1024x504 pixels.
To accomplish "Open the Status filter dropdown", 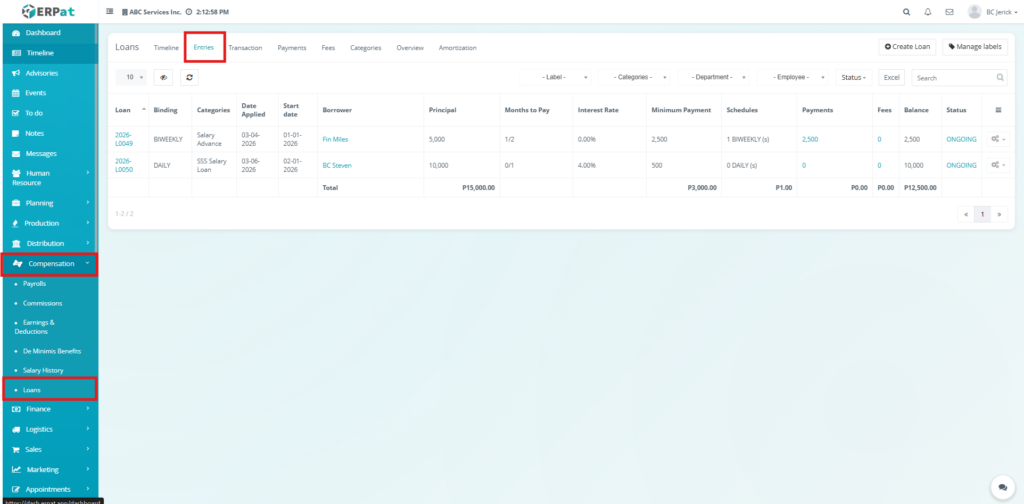I will 853,77.
